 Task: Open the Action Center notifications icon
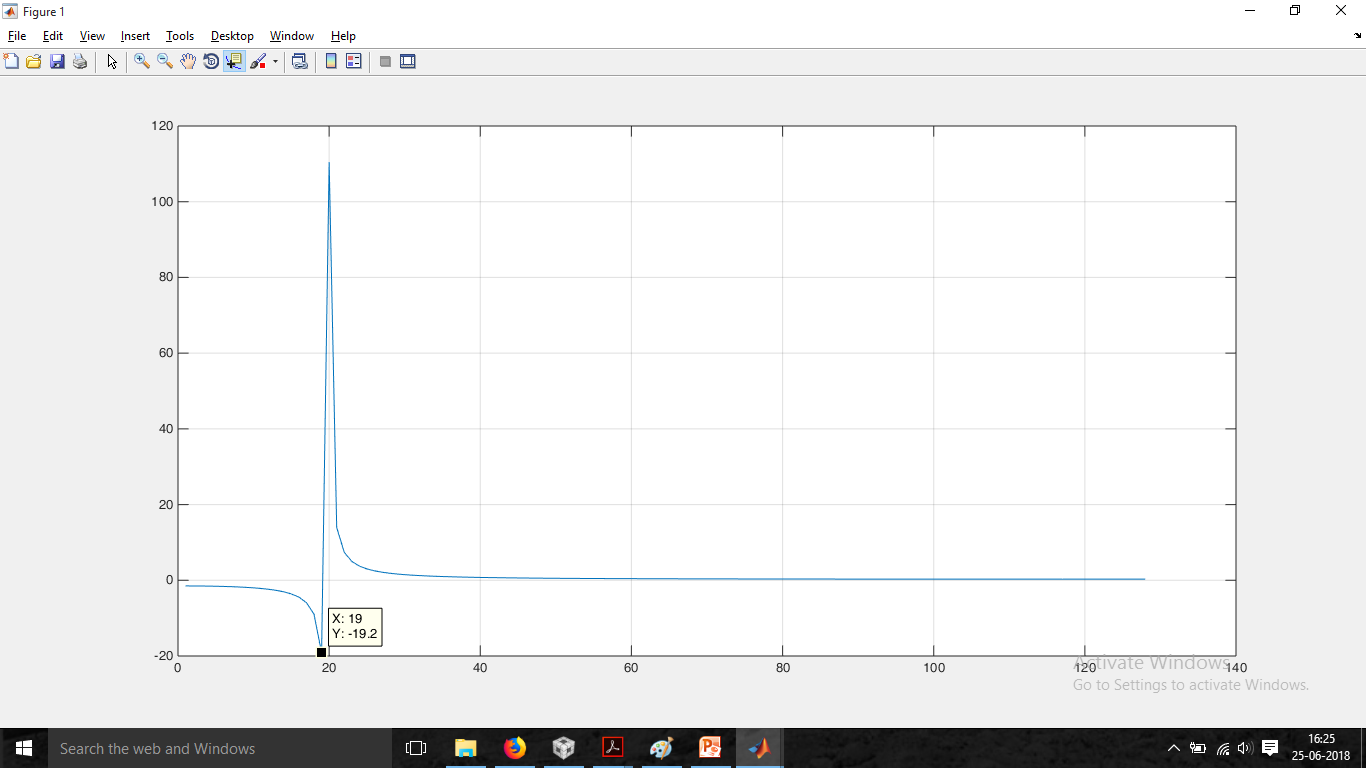tap(1270, 748)
